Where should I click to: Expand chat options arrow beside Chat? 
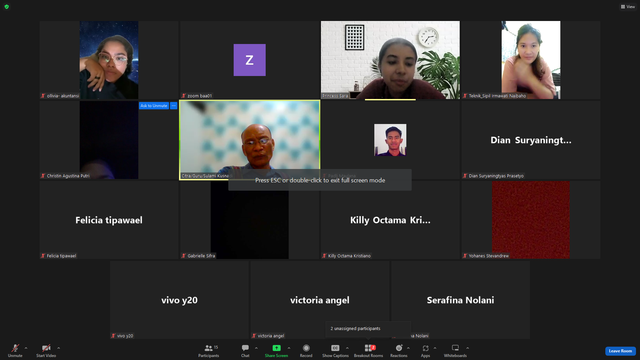point(256,348)
